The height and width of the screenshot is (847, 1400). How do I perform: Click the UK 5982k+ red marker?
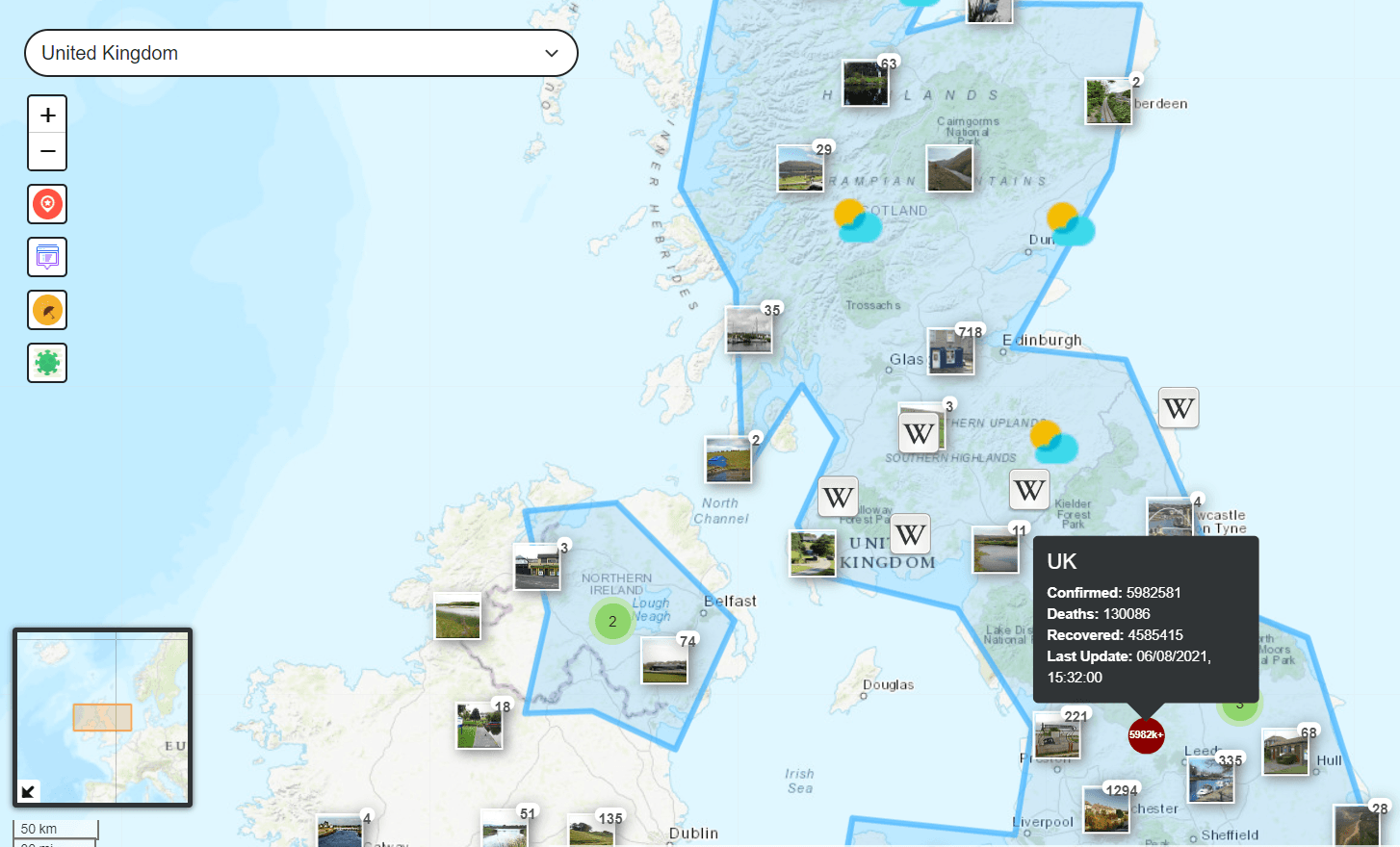tap(1146, 735)
